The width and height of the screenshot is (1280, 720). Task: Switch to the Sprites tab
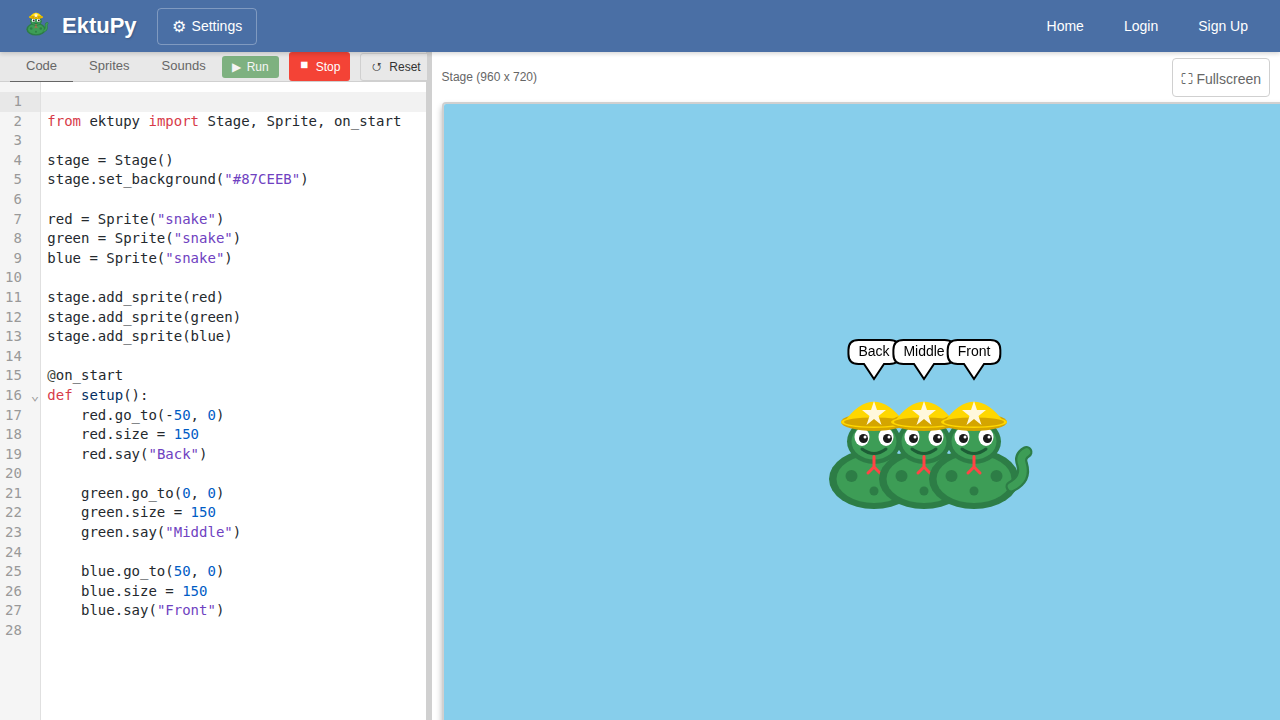[x=108, y=66]
